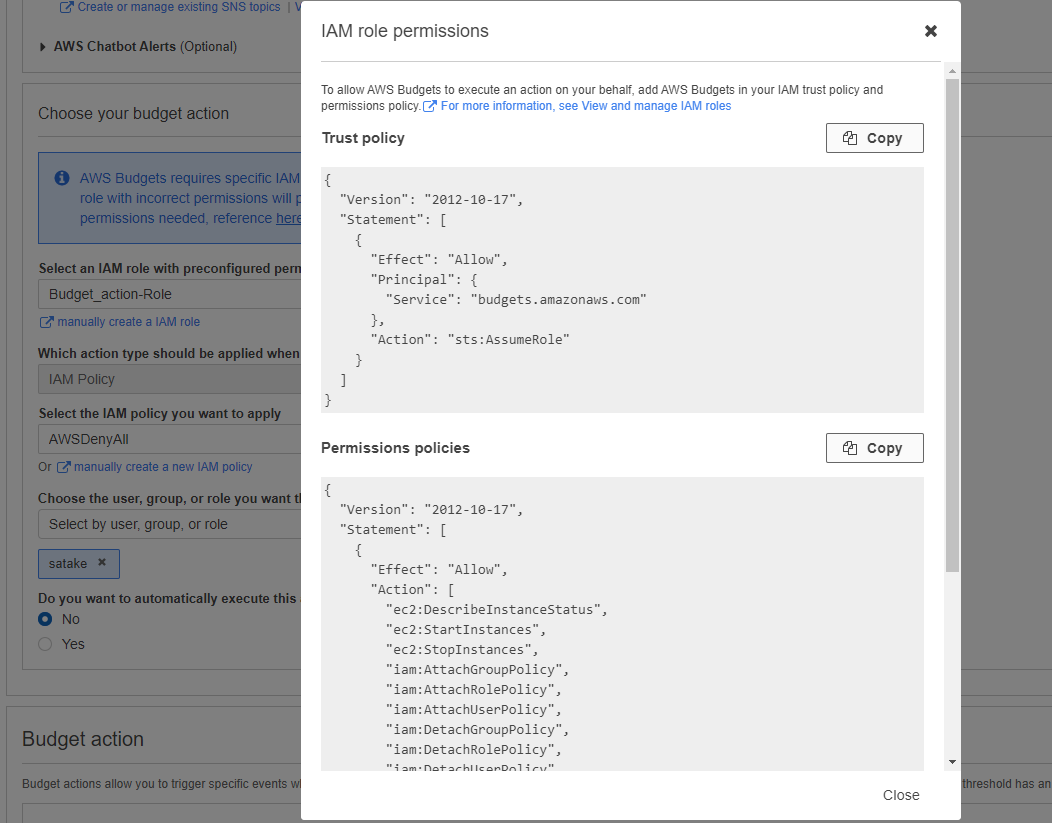This screenshot has height=823, width=1052.
Task: Expand AWS Chatbot Alerts section
Action: pos(43,47)
